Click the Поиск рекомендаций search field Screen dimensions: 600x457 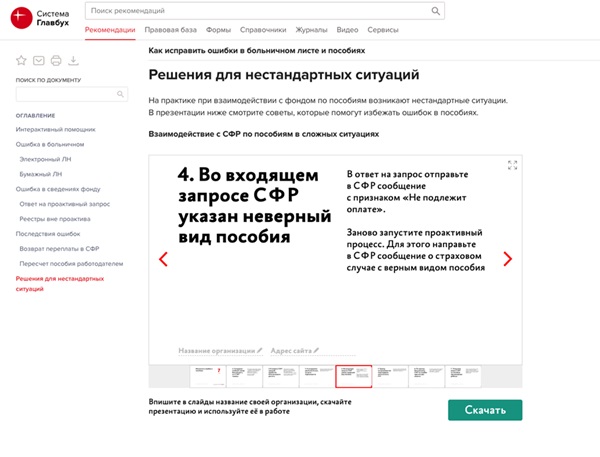[258, 11]
